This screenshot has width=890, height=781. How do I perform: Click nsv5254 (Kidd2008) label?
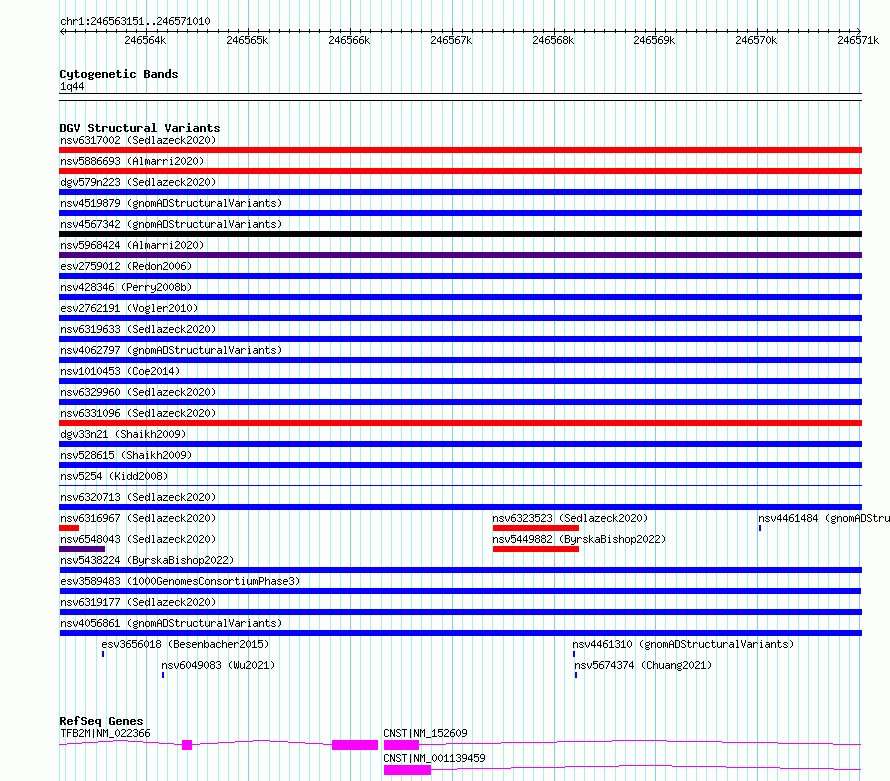point(114,476)
